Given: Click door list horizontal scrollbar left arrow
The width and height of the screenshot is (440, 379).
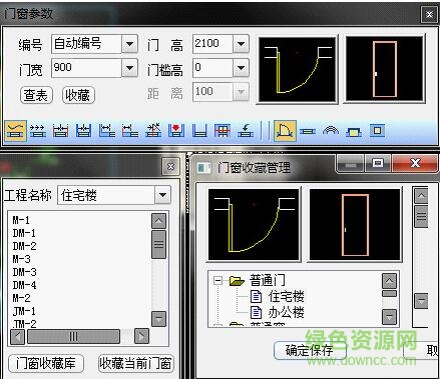Looking at the screenshot, I should pos(18,336).
